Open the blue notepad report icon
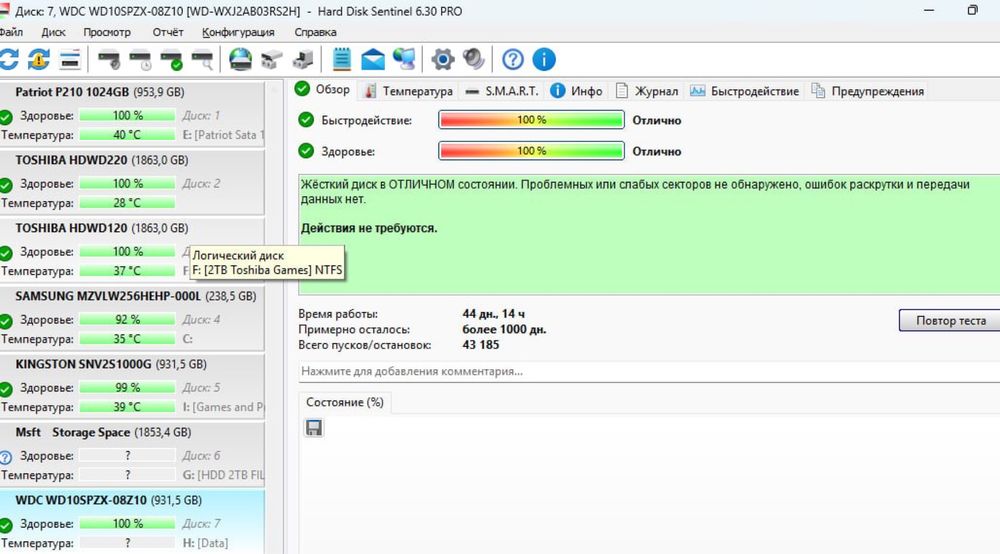Viewport: 1000px width, 554px height. click(x=342, y=59)
